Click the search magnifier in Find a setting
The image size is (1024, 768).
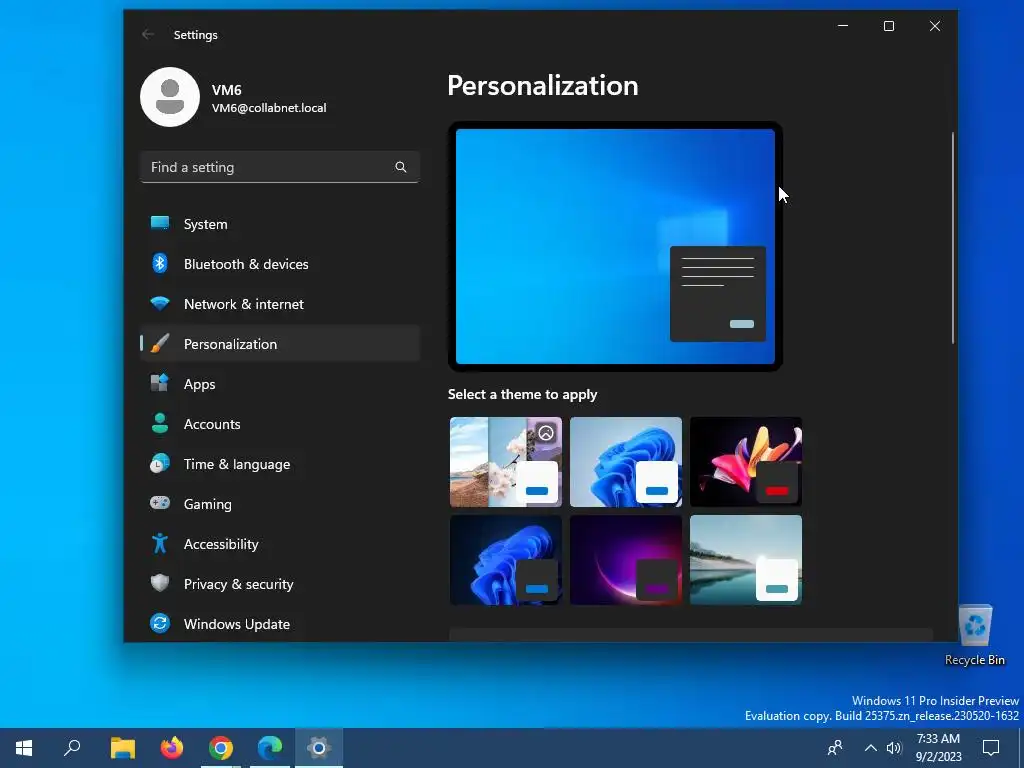point(400,167)
